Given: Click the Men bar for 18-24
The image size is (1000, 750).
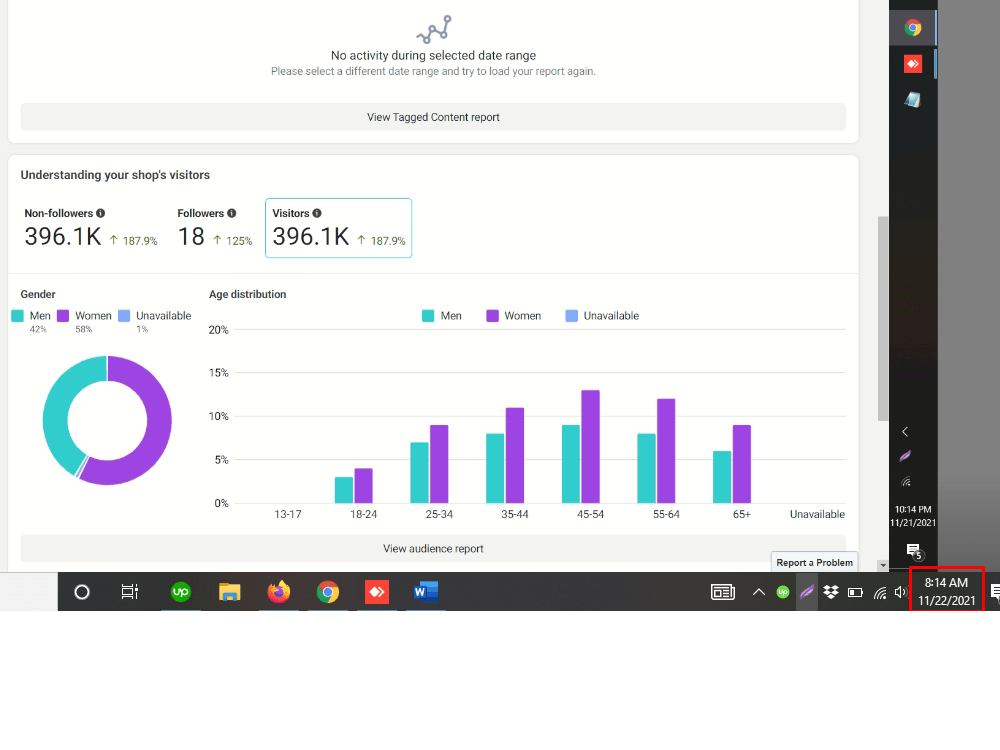Looking at the screenshot, I should pyautogui.click(x=344, y=490).
